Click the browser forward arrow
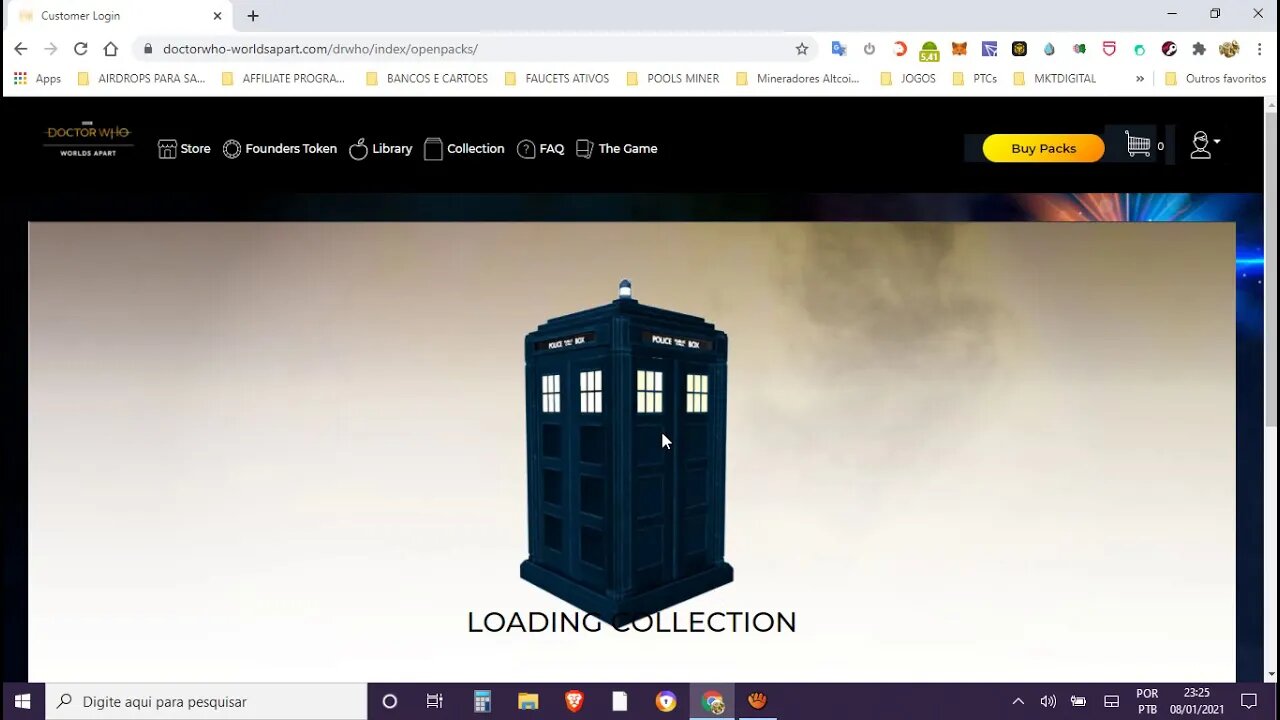 51,49
